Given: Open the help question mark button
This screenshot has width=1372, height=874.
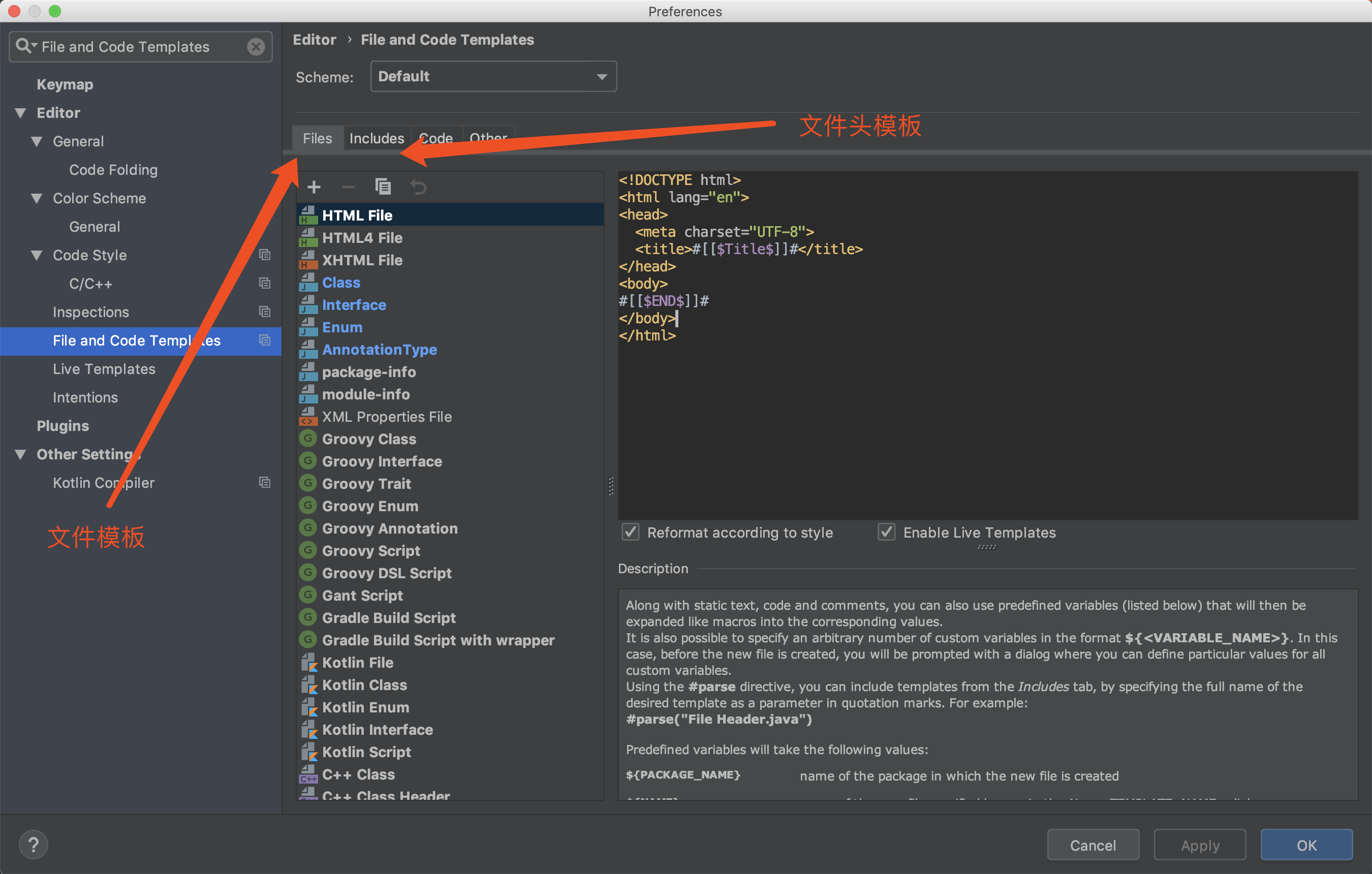Looking at the screenshot, I should [x=33, y=845].
